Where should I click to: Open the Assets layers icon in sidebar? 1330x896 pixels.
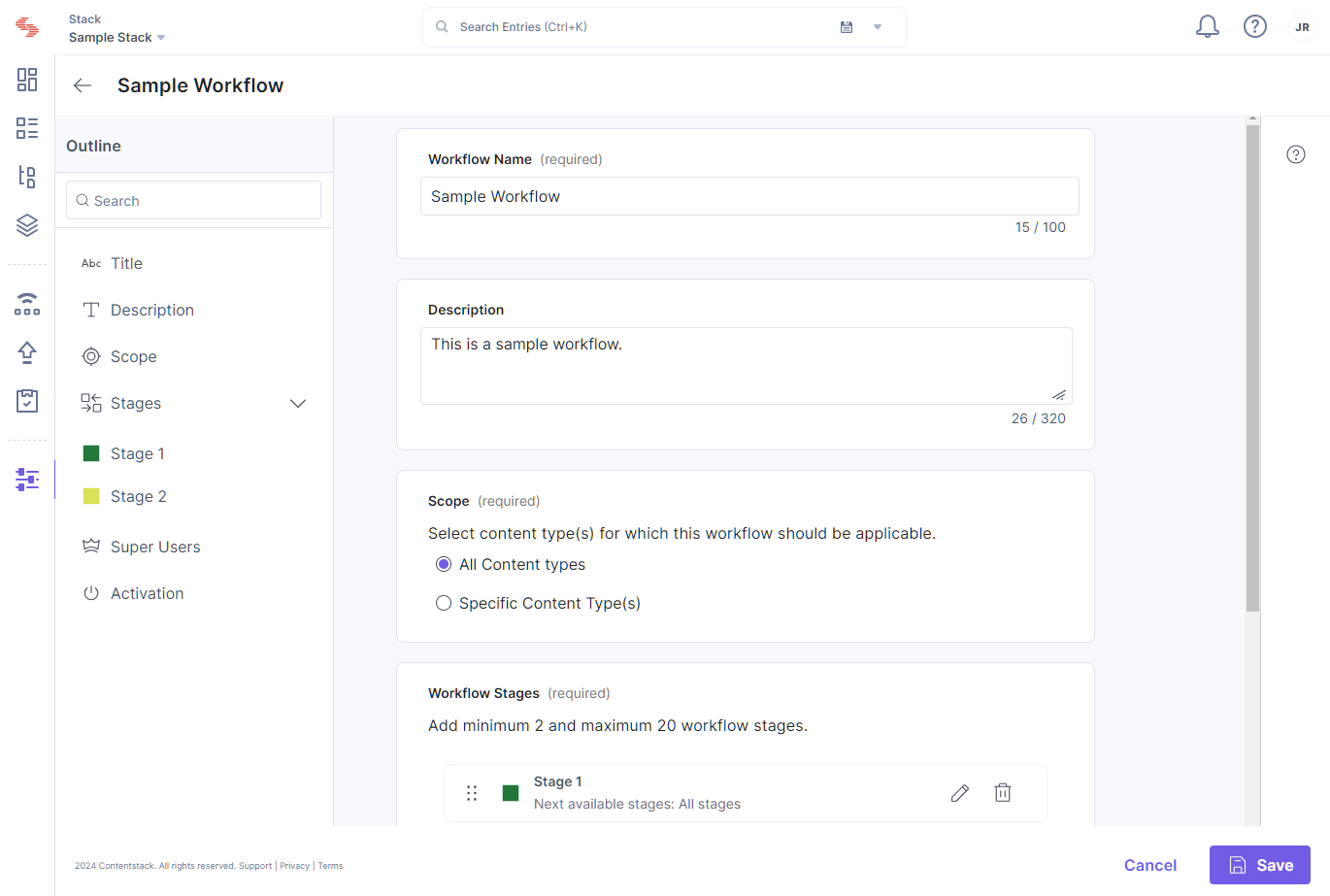[x=27, y=225]
